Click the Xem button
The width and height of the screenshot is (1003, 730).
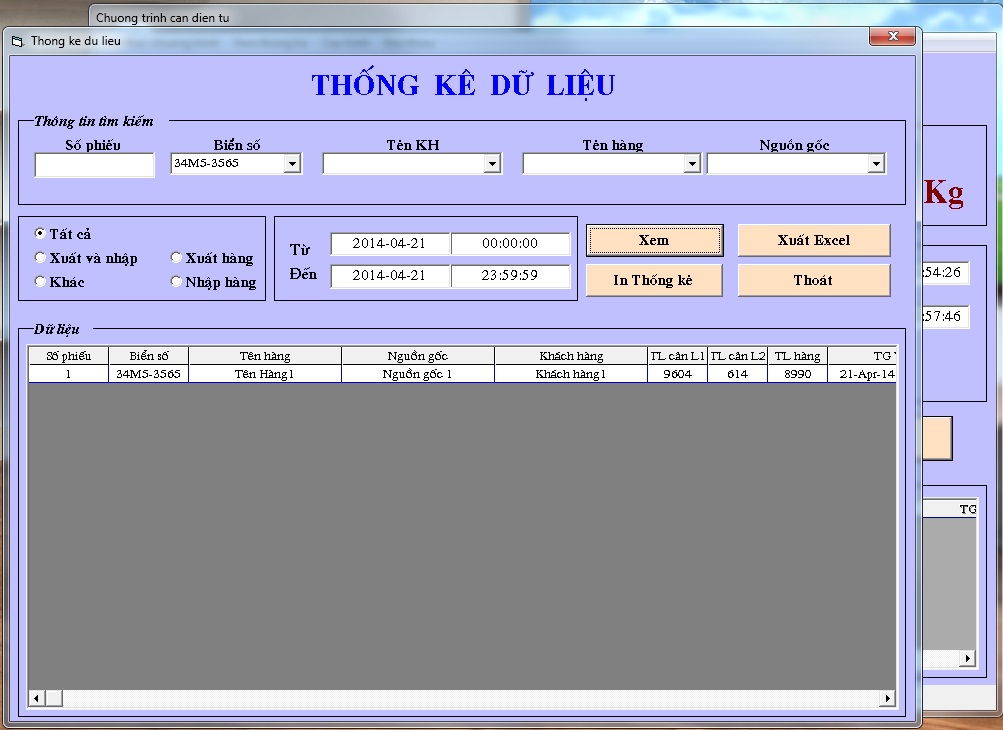pyautogui.click(x=654, y=241)
